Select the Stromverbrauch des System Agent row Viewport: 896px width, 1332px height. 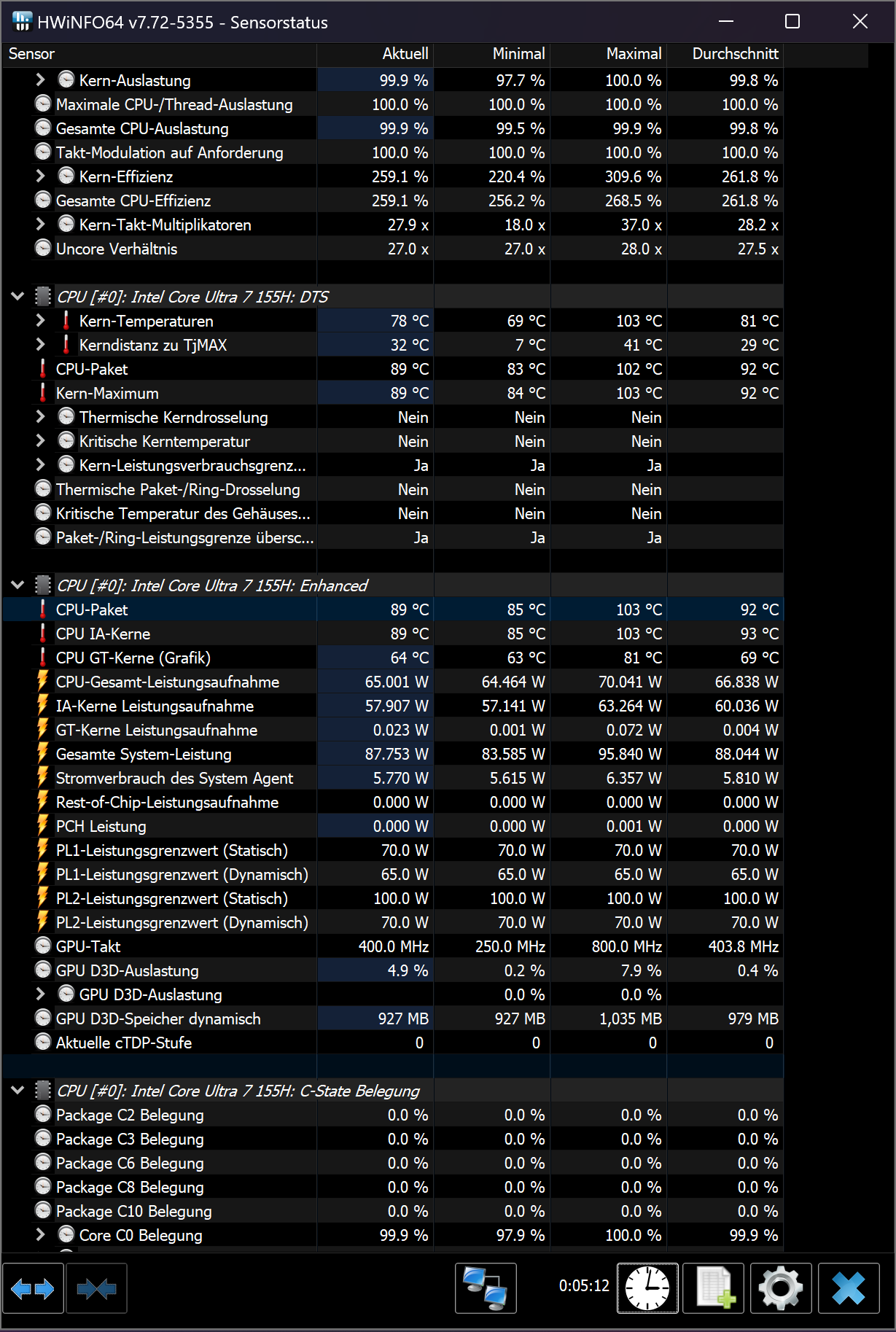[x=393, y=778]
